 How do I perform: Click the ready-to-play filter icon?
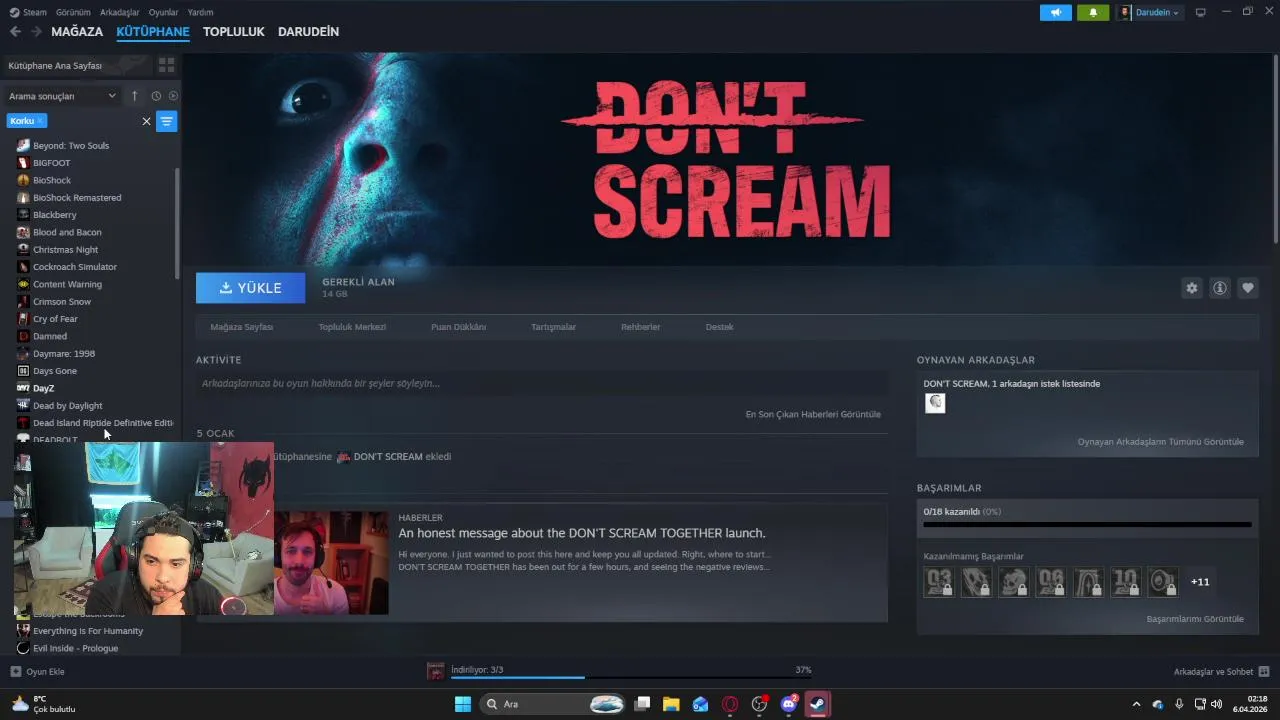[x=173, y=96]
